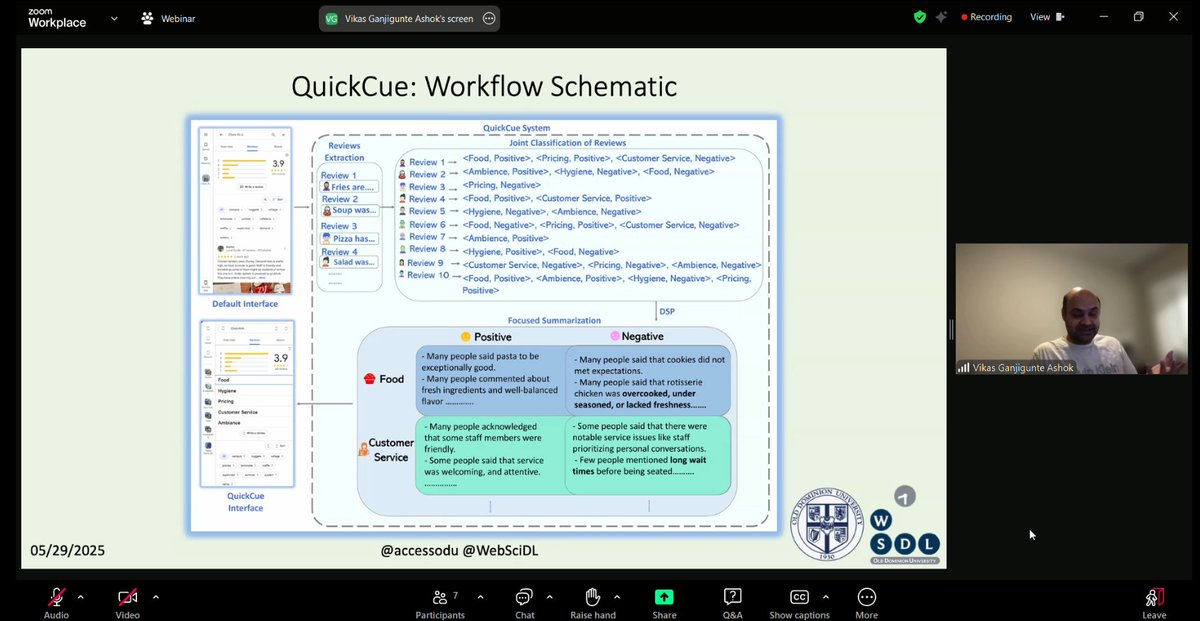Viewport: 1200px width, 621px height.
Task: Click the WSDL logo on the slide
Action: coord(903,525)
